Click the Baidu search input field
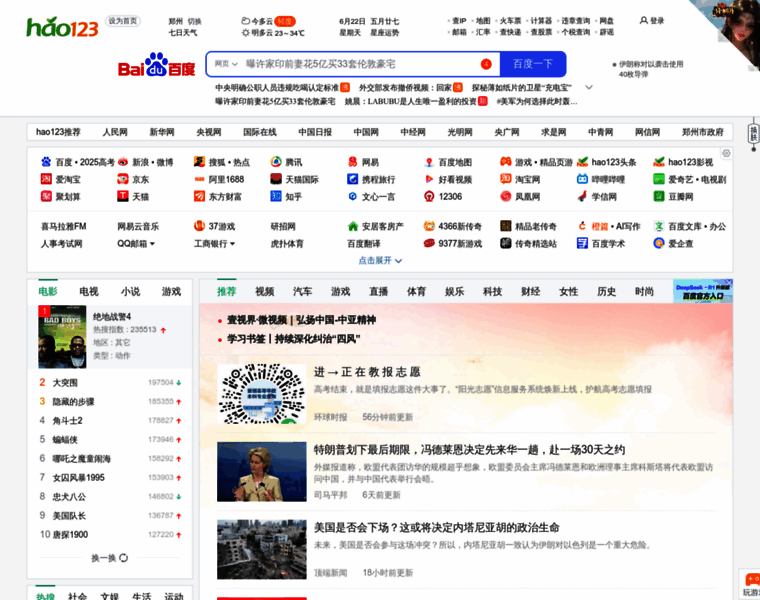 pyautogui.click(x=359, y=64)
